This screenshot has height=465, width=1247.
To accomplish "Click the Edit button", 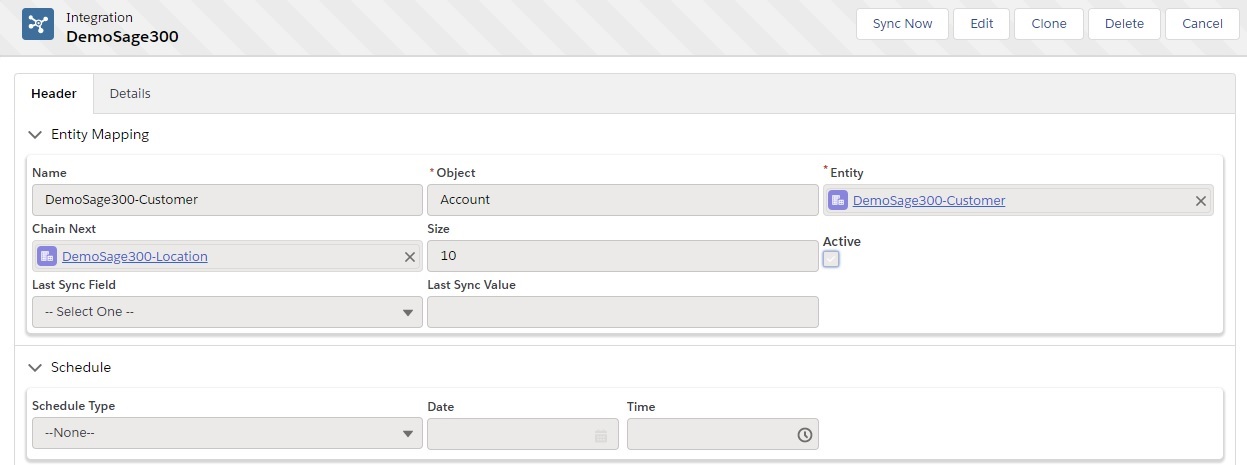I will [x=982, y=24].
